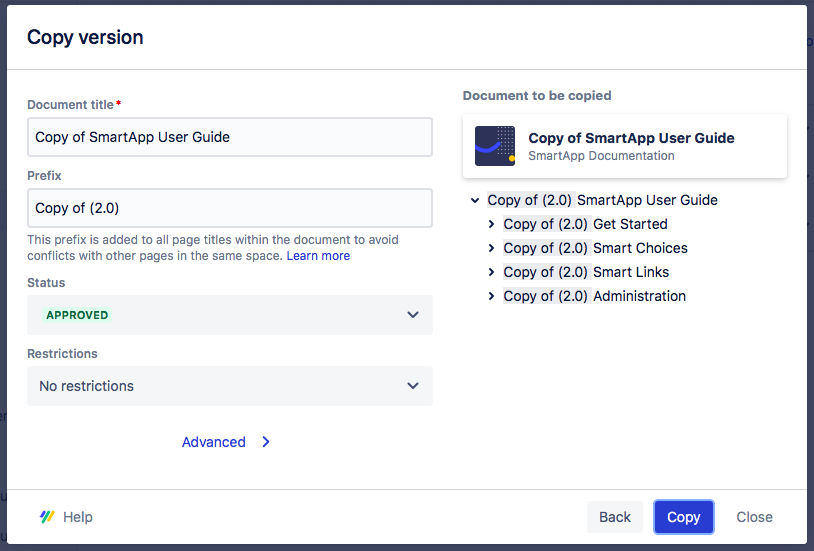The height and width of the screenshot is (551, 814).
Task: Click the chevron arrow next to Advanced
Action: 266,442
